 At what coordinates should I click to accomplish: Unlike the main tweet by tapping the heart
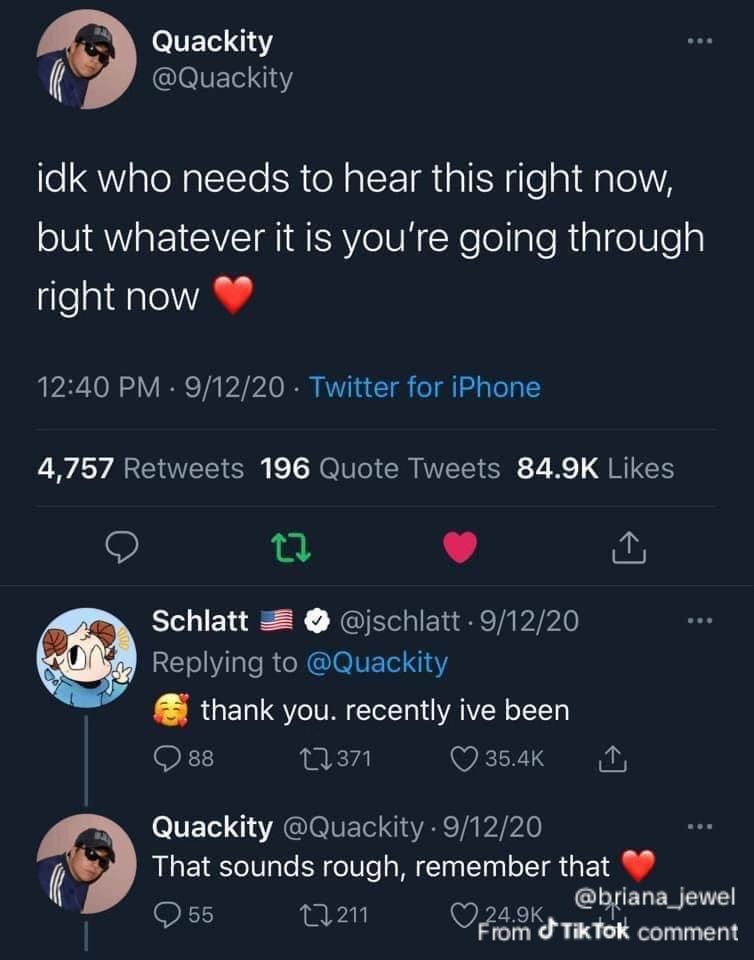(x=459, y=548)
